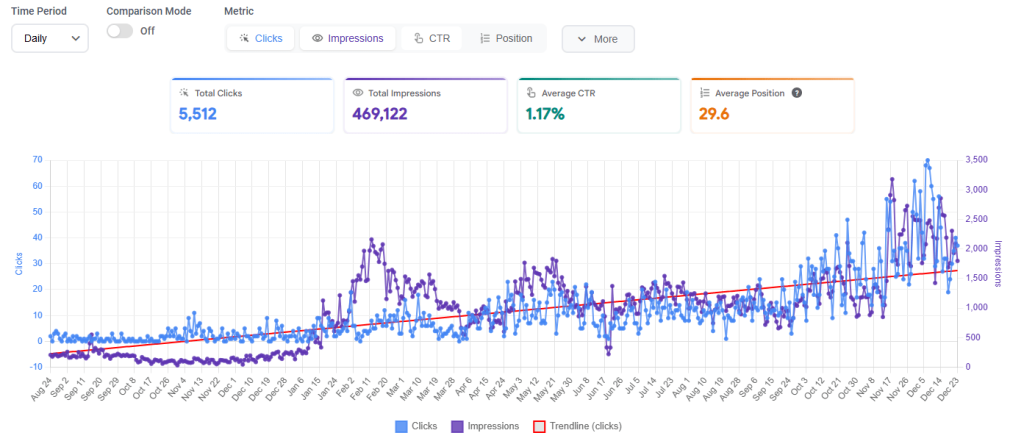The height and width of the screenshot is (444, 1024).
Task: Click the icon in Total Clicks card
Action: coord(184,93)
